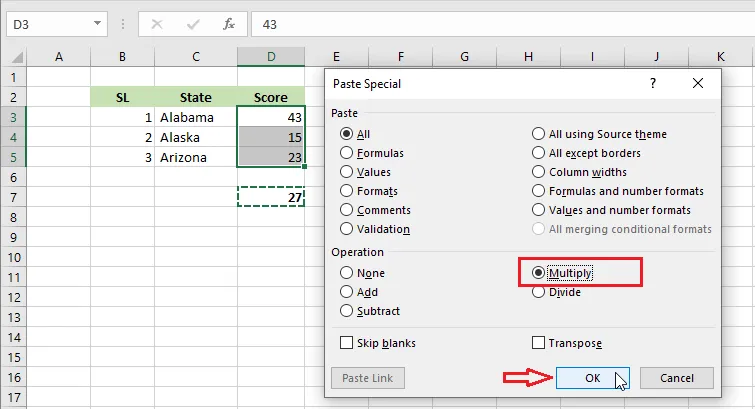Select the Multiply operation radio button
Viewport: 755px width, 409px height.
538,273
